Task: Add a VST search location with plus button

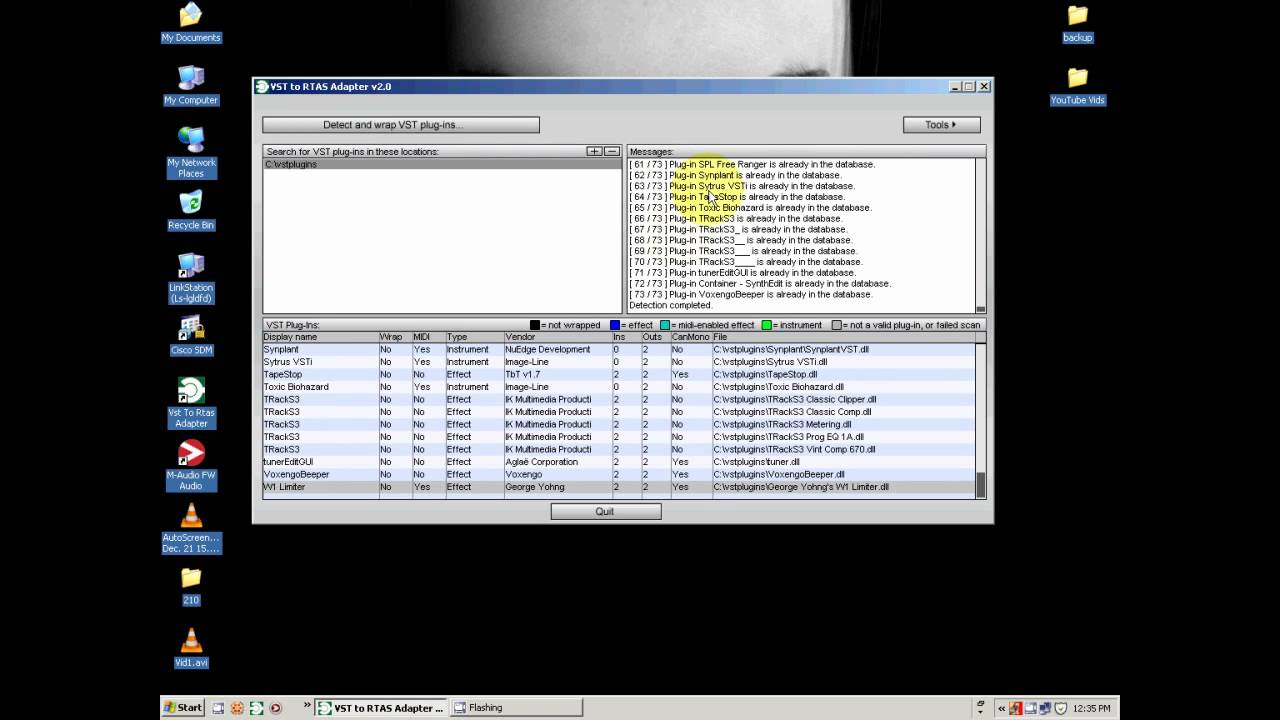Action: point(594,152)
